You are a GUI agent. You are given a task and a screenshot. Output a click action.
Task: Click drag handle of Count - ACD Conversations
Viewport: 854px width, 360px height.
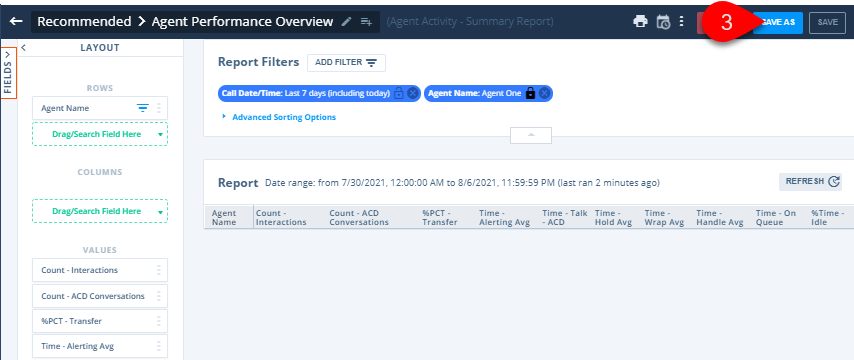point(158,296)
